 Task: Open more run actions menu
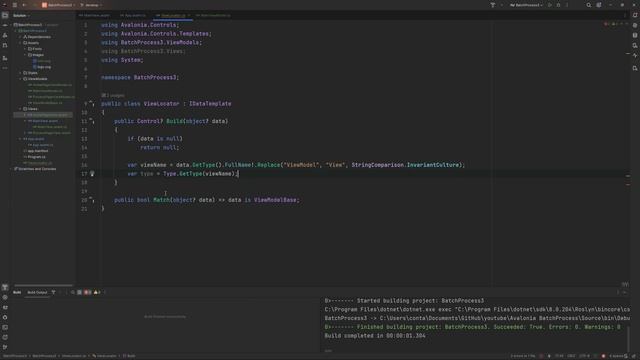tap(567, 5)
